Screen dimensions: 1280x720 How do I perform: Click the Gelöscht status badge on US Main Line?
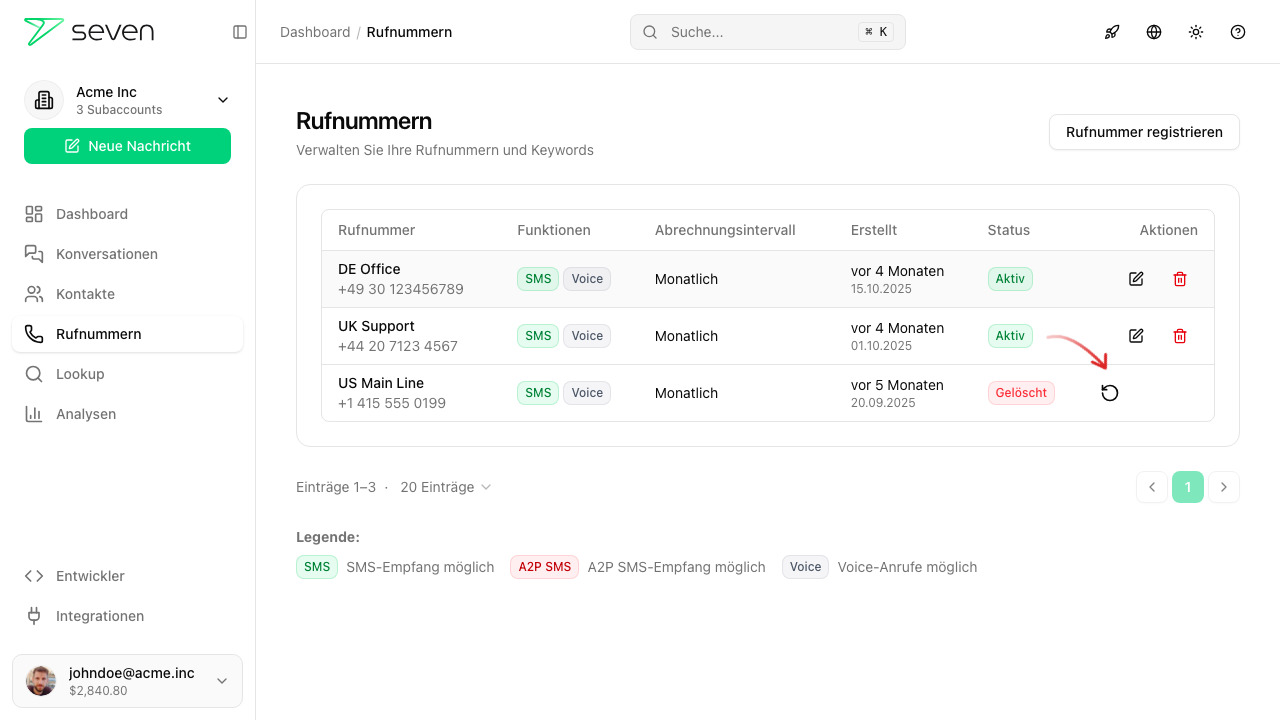click(x=1021, y=392)
